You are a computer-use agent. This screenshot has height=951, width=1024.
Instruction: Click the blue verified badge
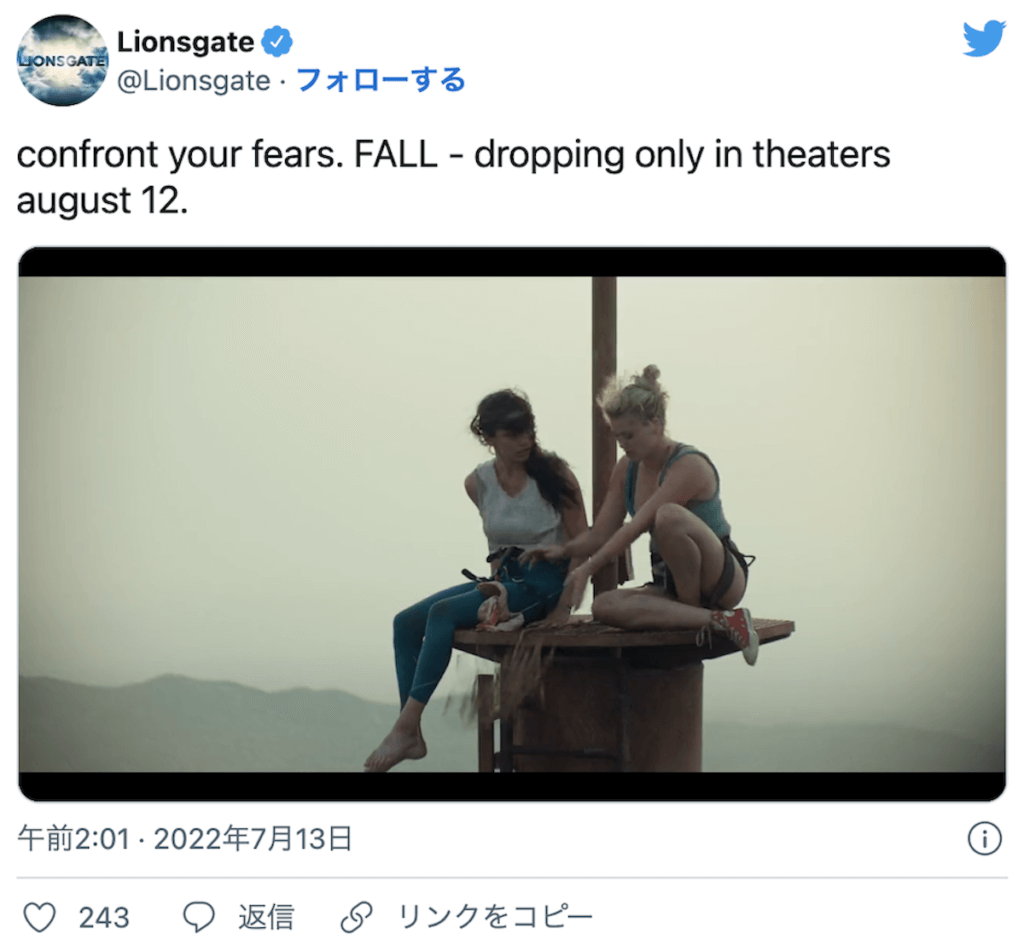[x=277, y=42]
